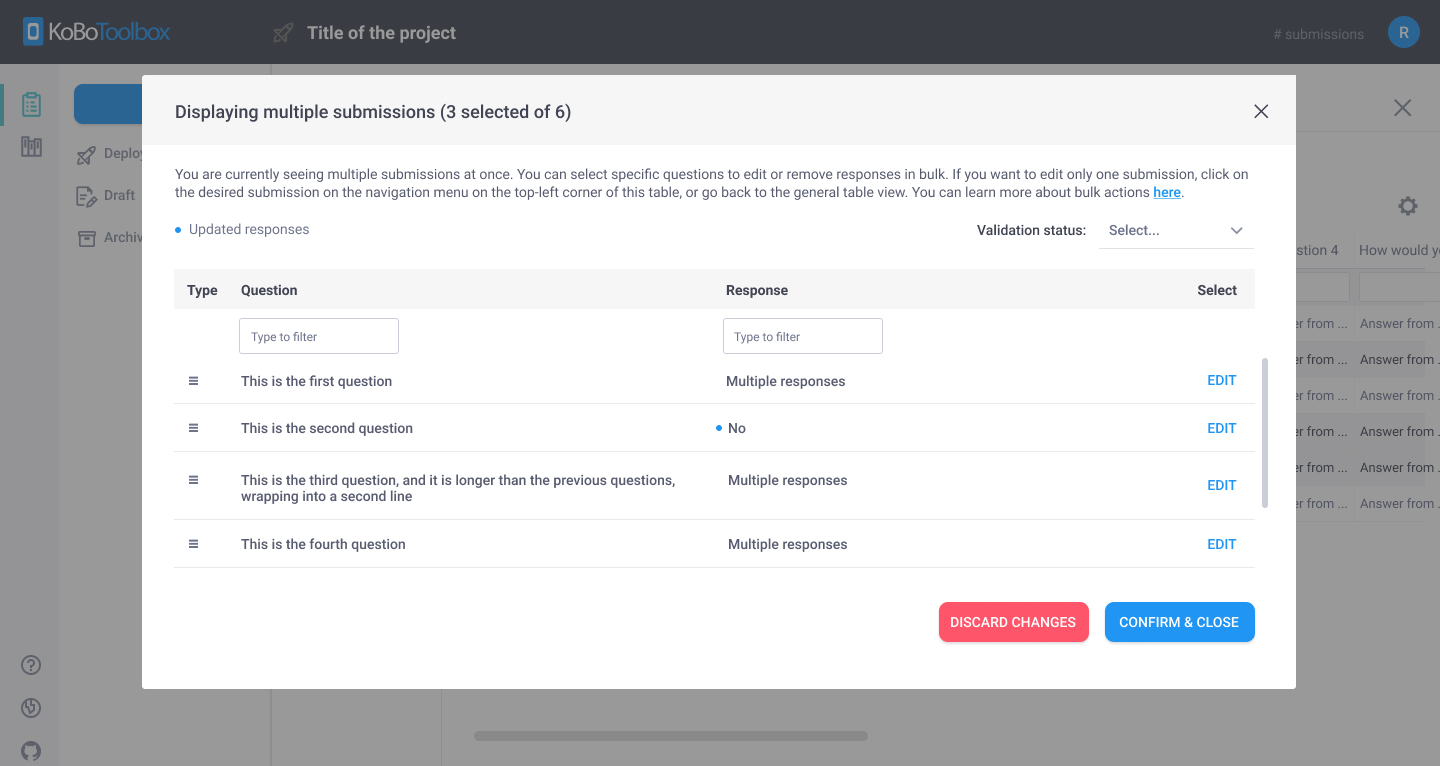Click CONFIRM & CLOSE button
This screenshot has width=1440, height=766.
pyautogui.click(x=1179, y=621)
